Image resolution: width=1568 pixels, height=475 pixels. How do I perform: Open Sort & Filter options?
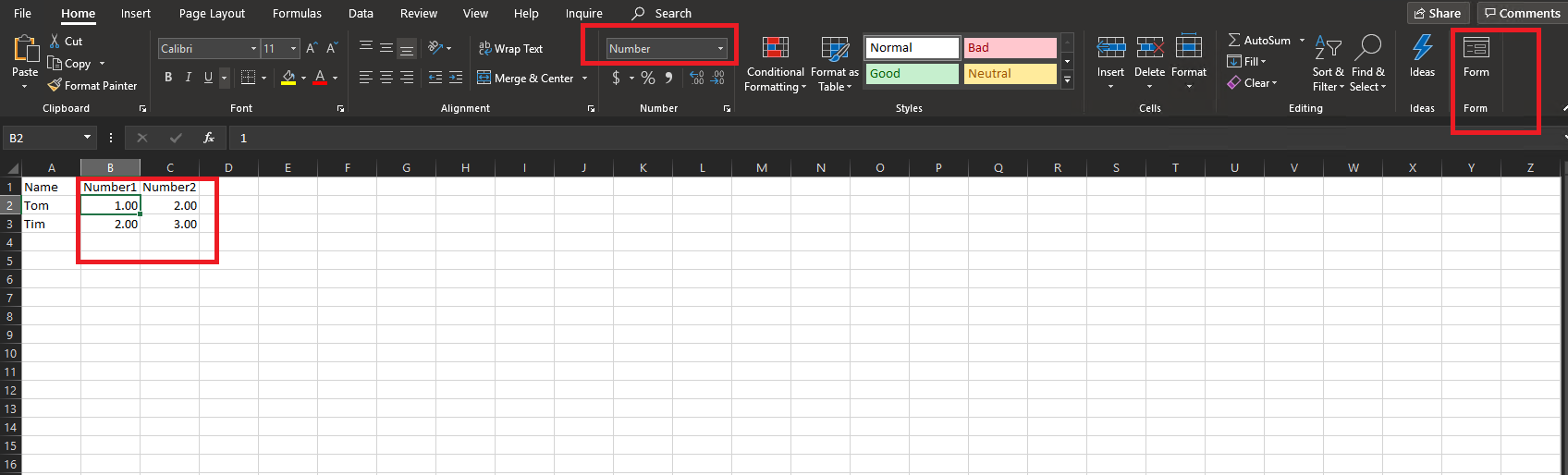1329,64
